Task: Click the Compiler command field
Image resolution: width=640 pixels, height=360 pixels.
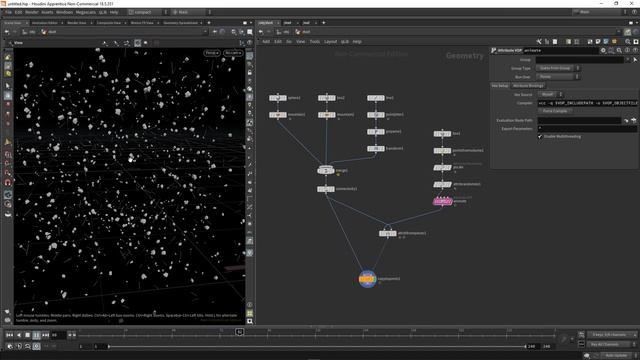Action: [587, 103]
